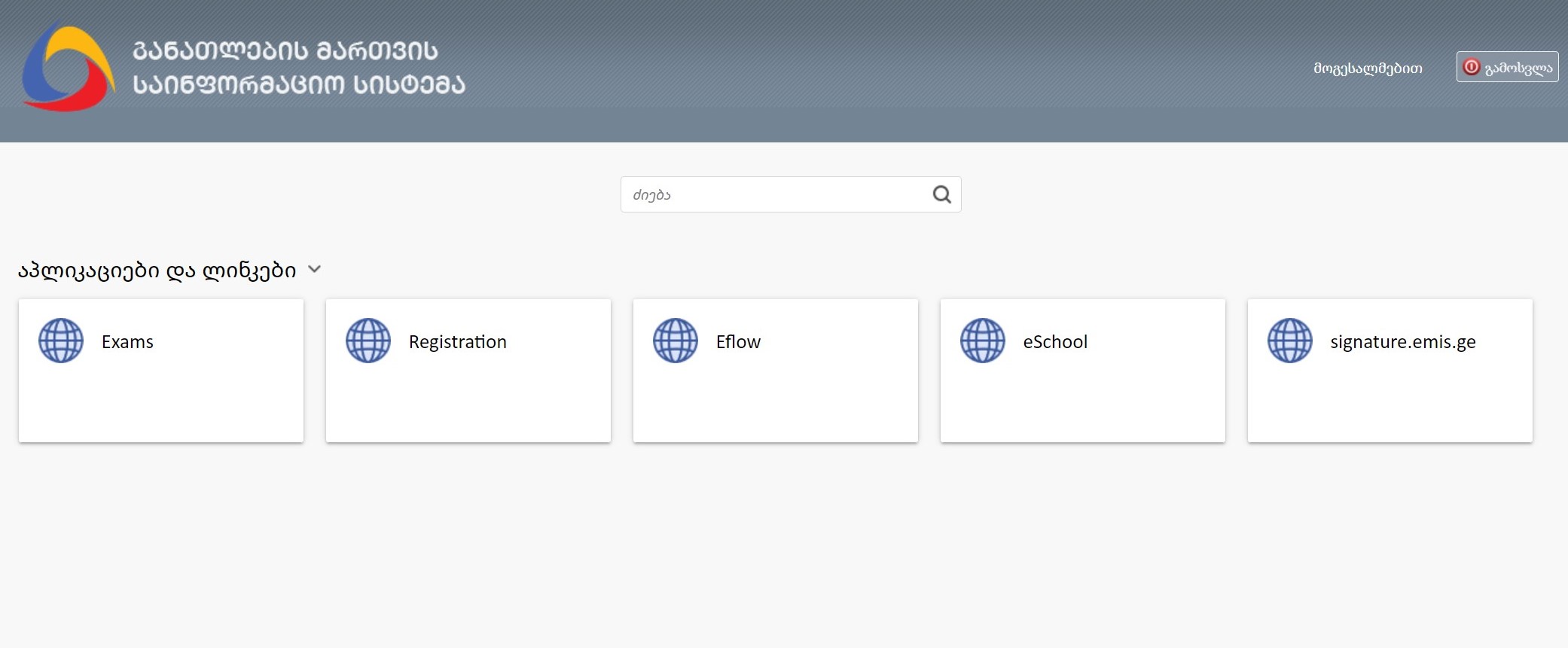The image size is (1568, 648).
Task: Click the magnifier search icon
Action: click(x=941, y=194)
